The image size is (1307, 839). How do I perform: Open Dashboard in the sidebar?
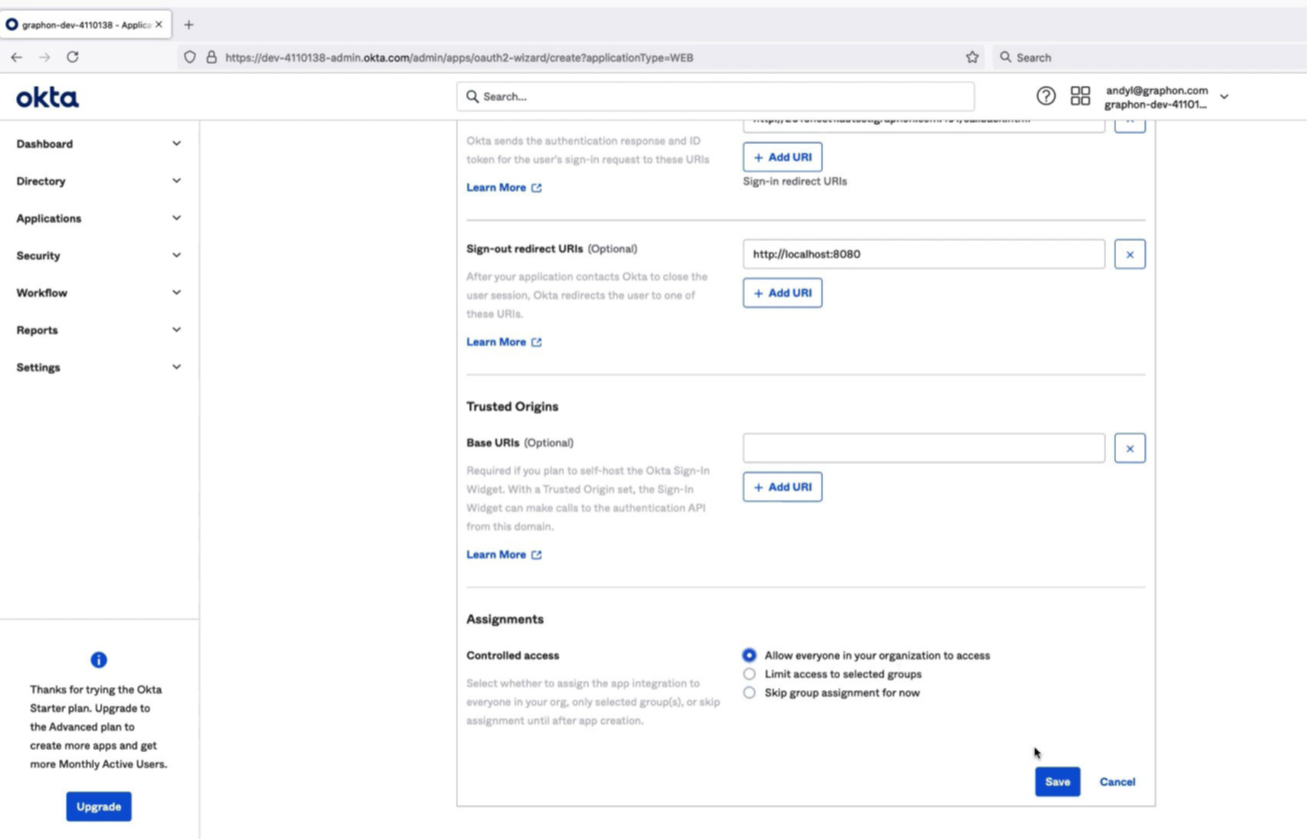[45, 144]
